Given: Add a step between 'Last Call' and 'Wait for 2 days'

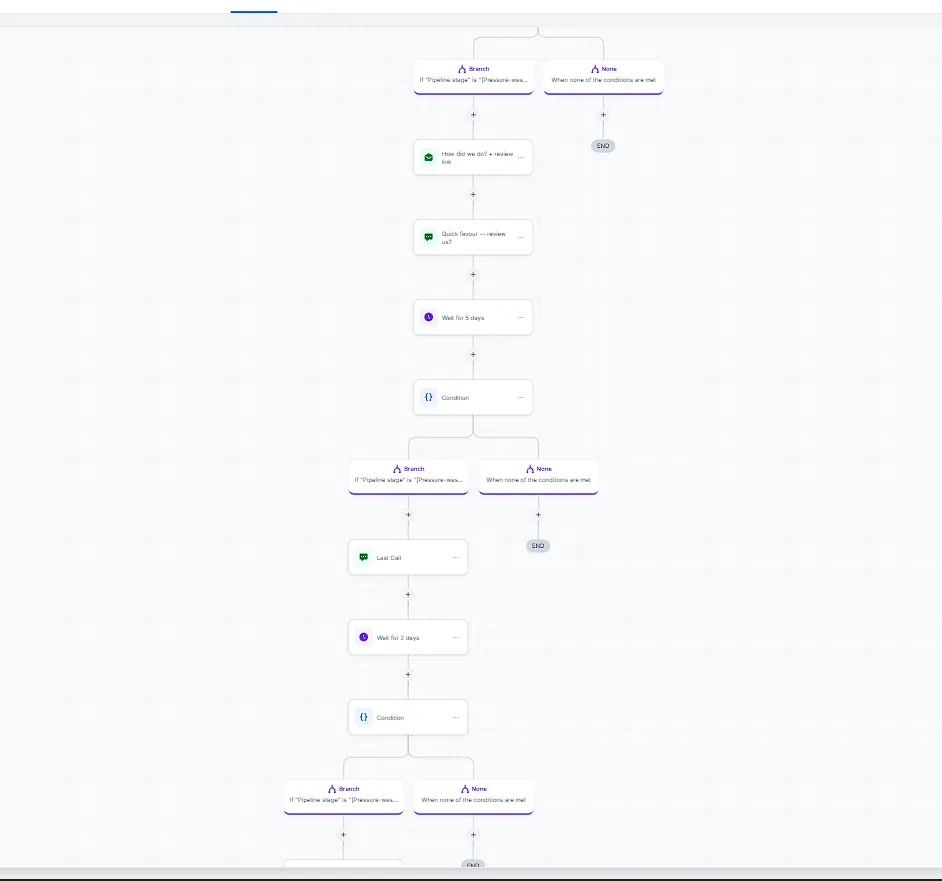Looking at the screenshot, I should point(409,595).
